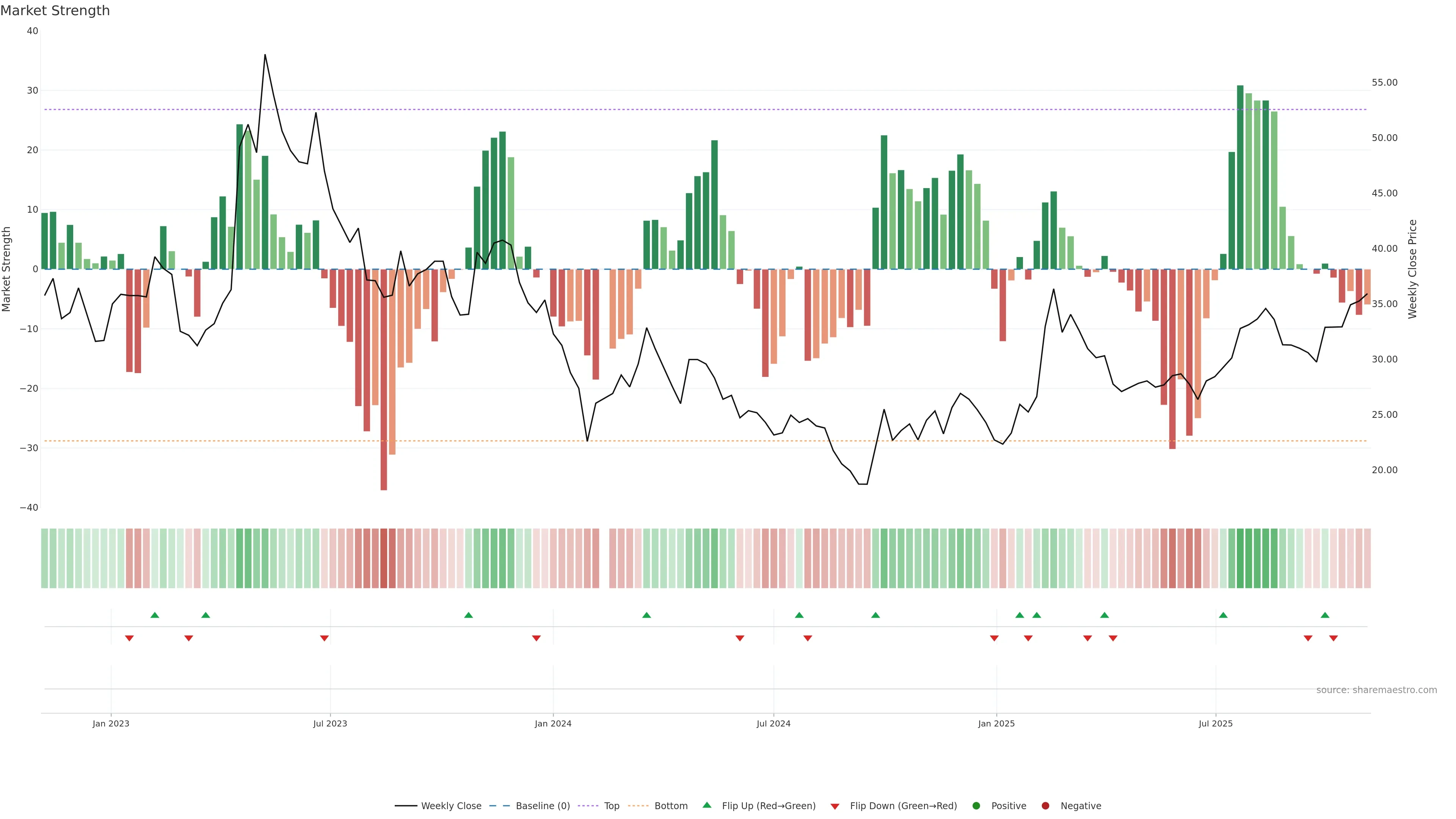Click the source: sharemaestro.com text
Viewport: 1456px width, 819px height.
(1376, 690)
